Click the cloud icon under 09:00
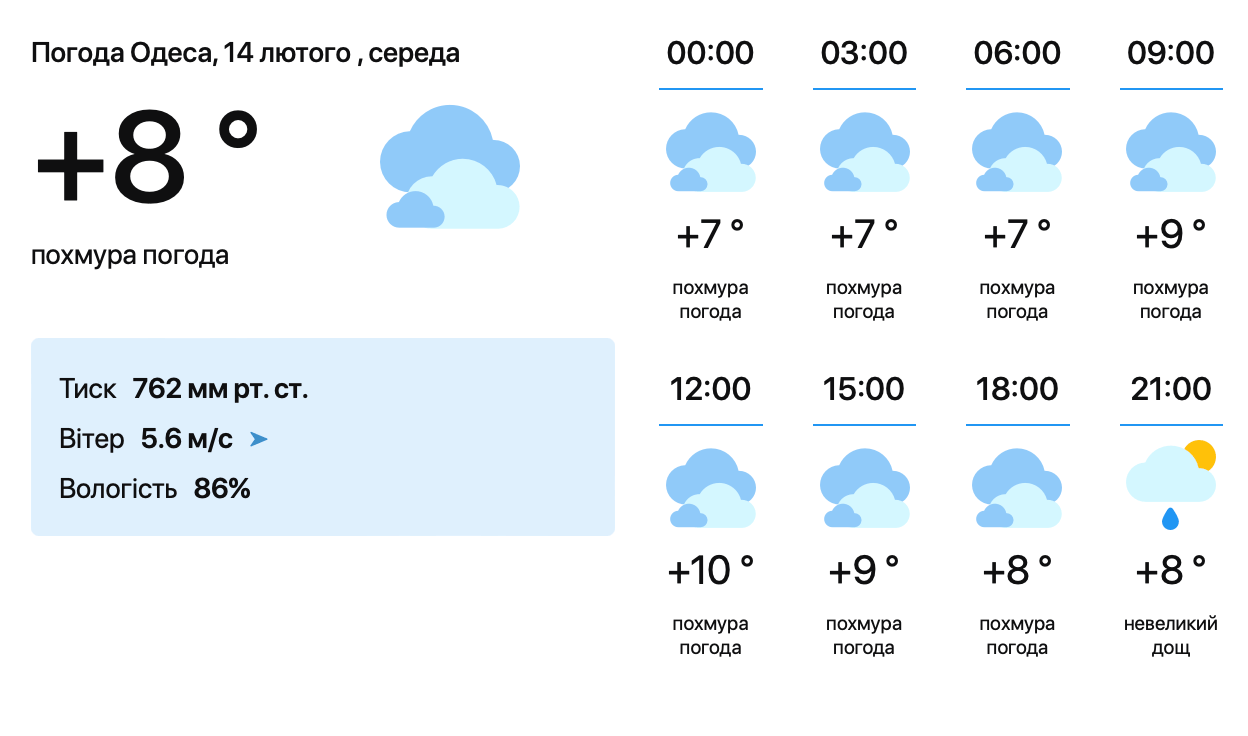The width and height of the screenshot is (1248, 736). click(1170, 152)
